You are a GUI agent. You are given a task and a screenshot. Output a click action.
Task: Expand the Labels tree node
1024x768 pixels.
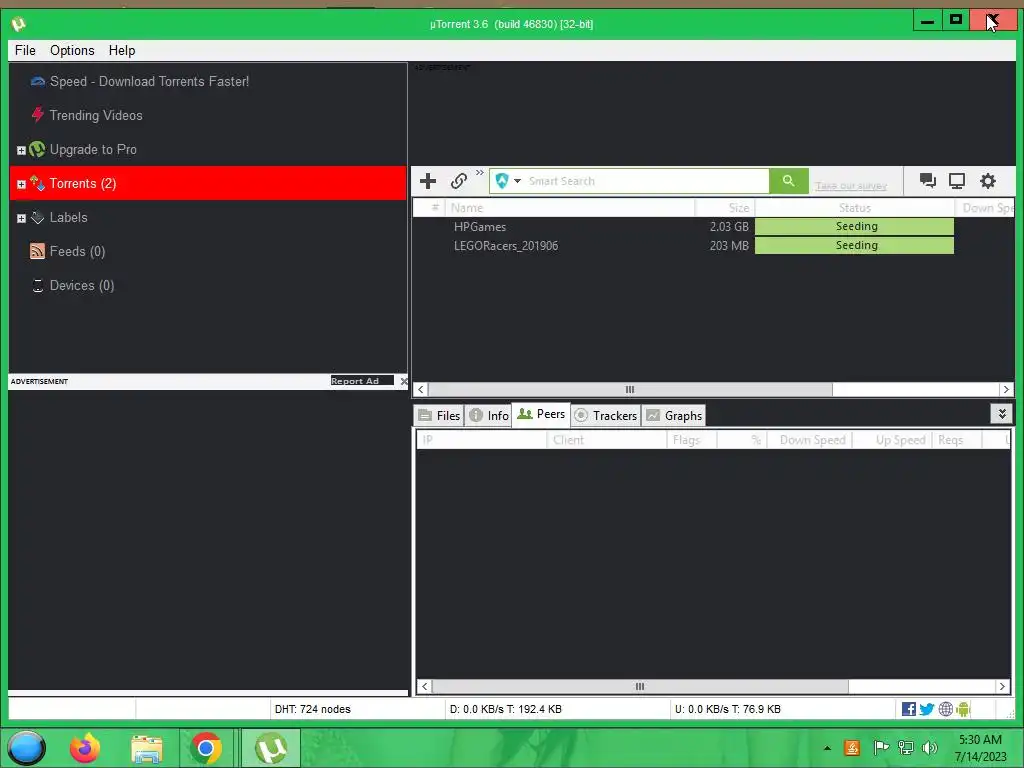coord(21,218)
